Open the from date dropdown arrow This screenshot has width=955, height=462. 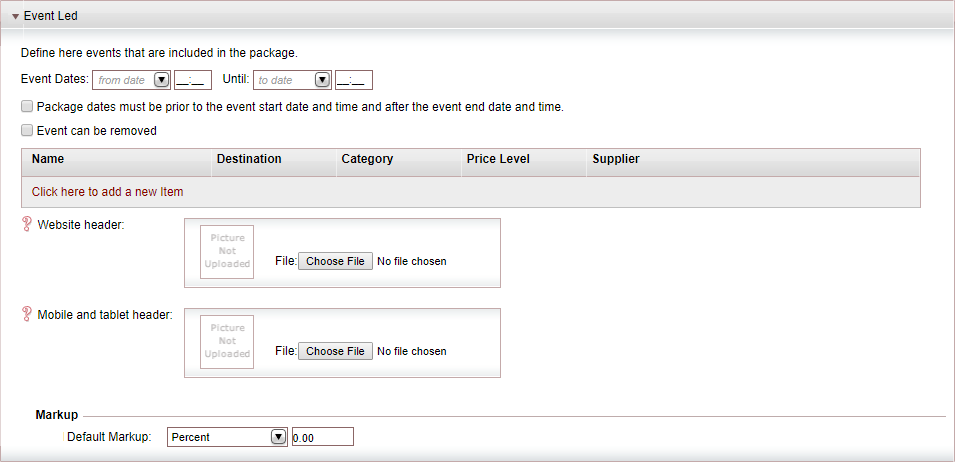click(x=161, y=80)
